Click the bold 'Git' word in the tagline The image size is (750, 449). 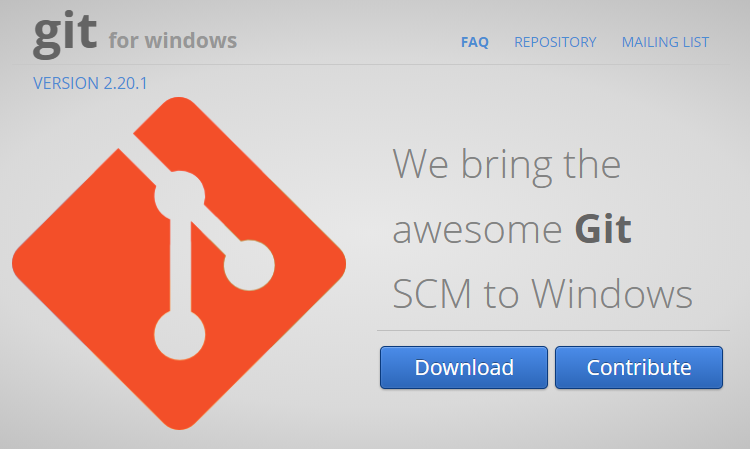[x=603, y=230]
